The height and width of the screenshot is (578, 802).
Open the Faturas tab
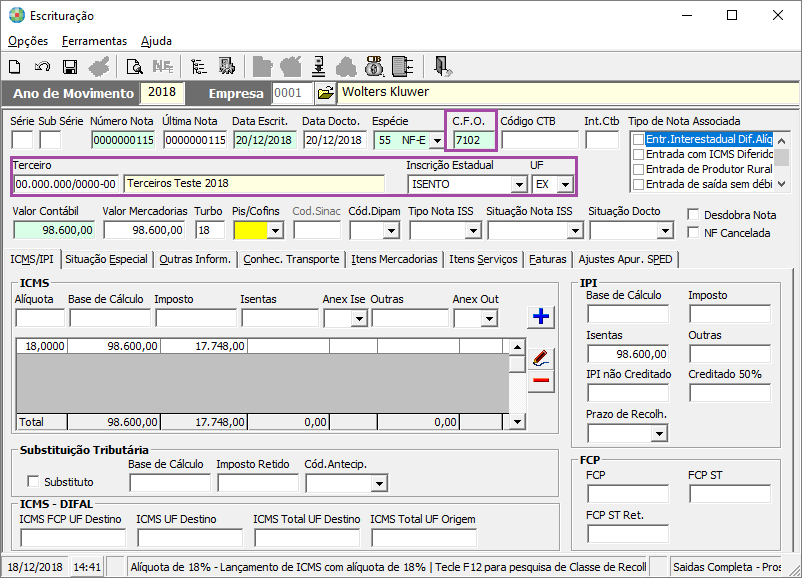[548, 259]
